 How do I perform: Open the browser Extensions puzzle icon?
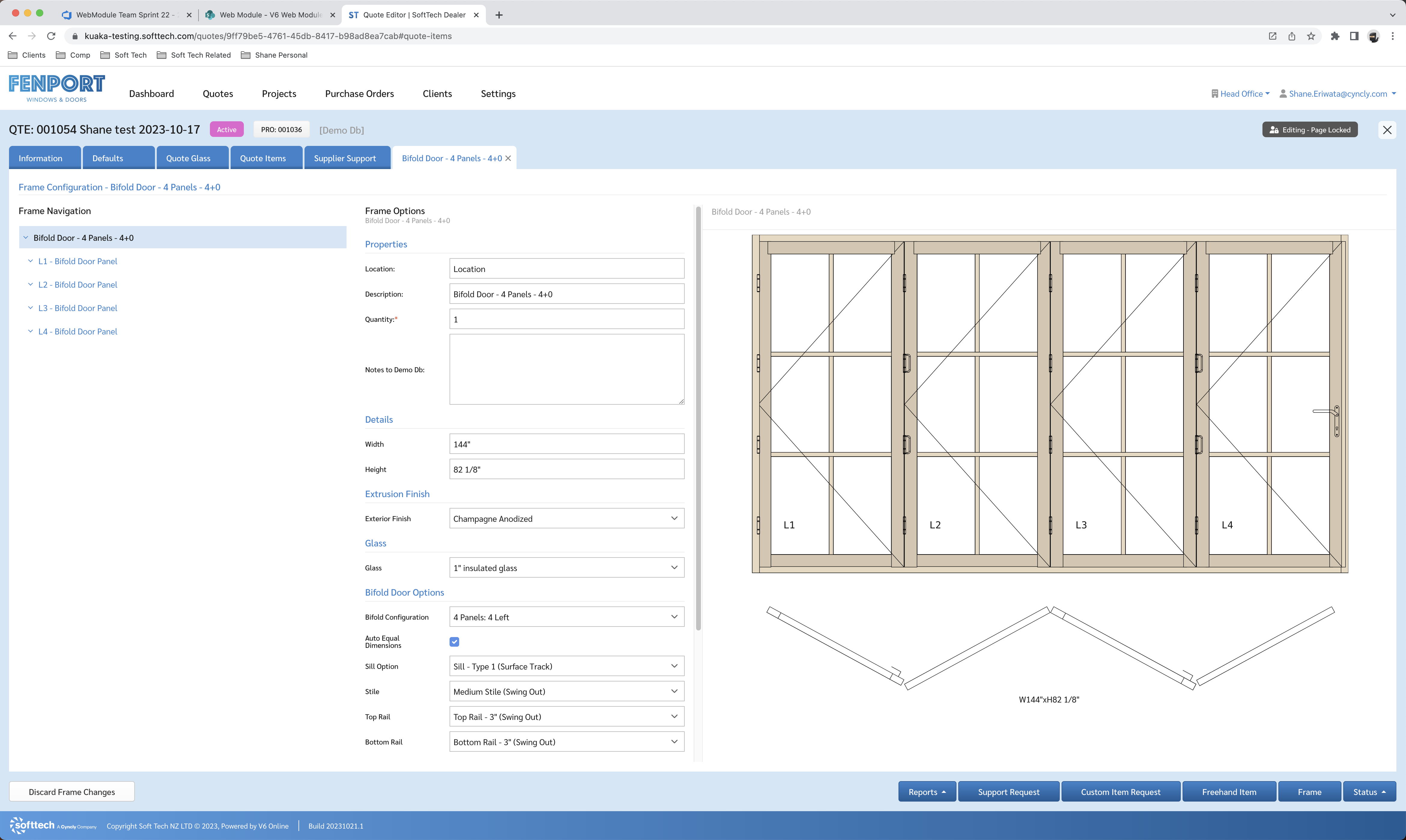point(1335,36)
